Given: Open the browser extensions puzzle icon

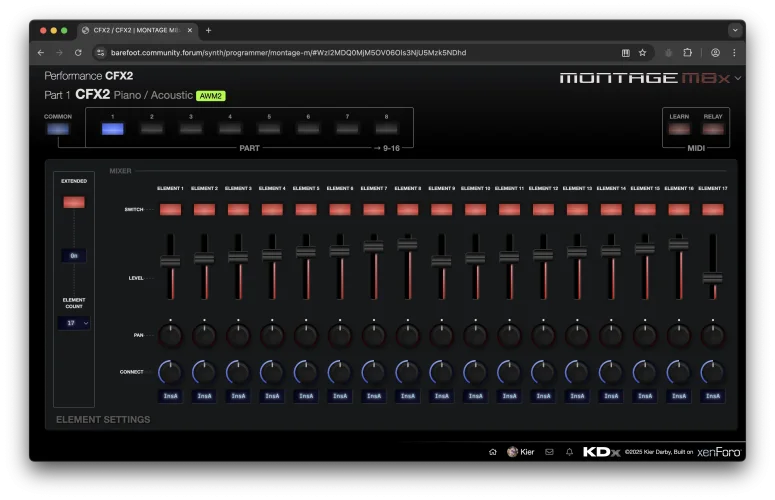Looking at the screenshot, I should pyautogui.click(x=688, y=53).
